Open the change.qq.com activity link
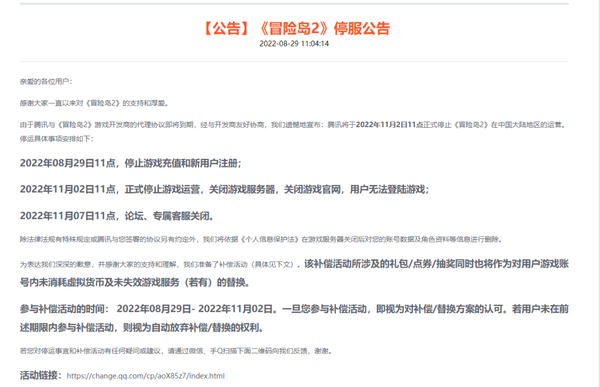This screenshot has width=600, height=387. (146, 376)
